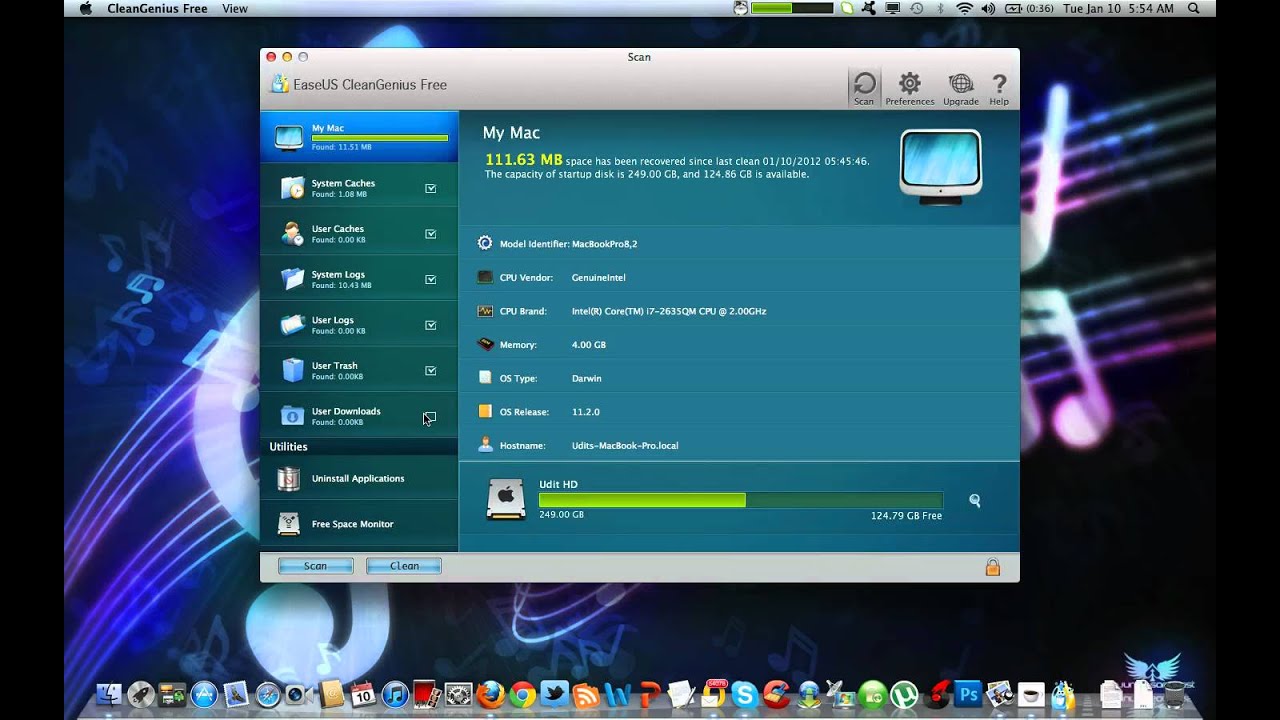Click the icon beside CPU Brand

pyautogui.click(x=485, y=311)
